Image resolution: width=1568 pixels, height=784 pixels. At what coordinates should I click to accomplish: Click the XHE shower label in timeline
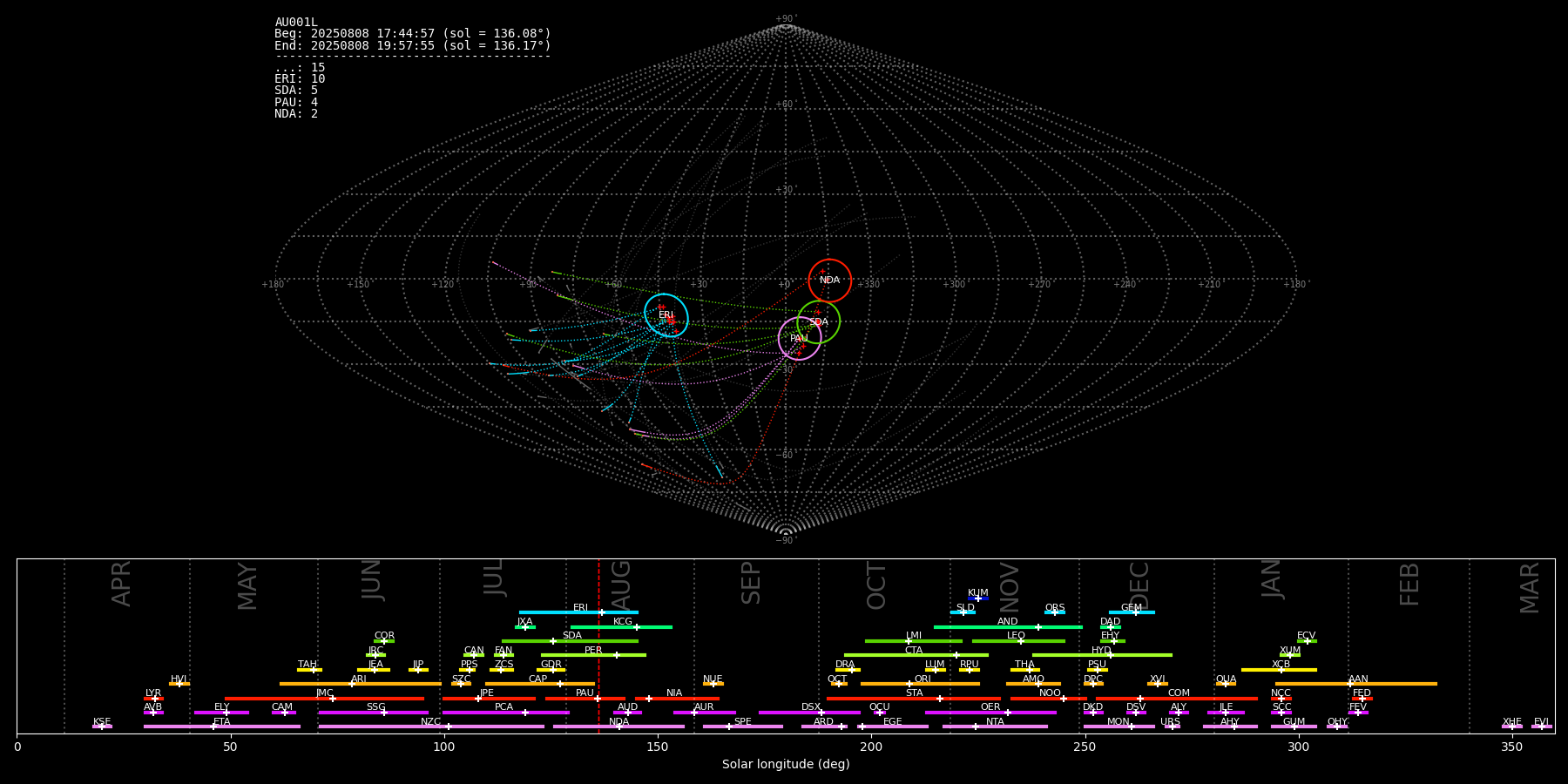(1511, 722)
